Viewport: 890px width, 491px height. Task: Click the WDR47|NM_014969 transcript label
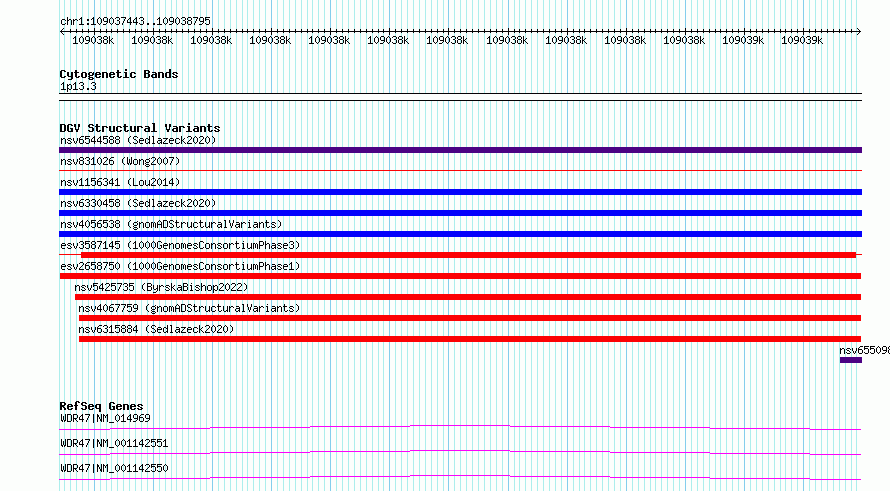[105, 418]
